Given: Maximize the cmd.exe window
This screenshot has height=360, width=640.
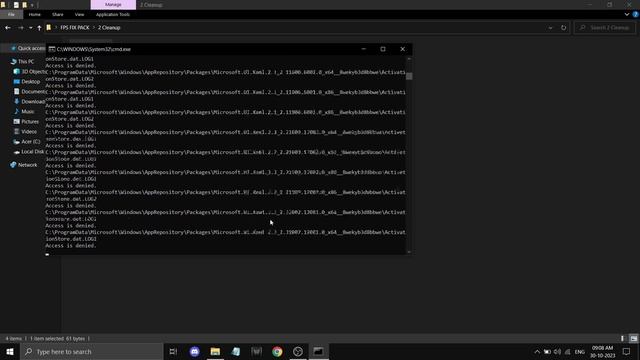Looking at the screenshot, I should 383,49.
